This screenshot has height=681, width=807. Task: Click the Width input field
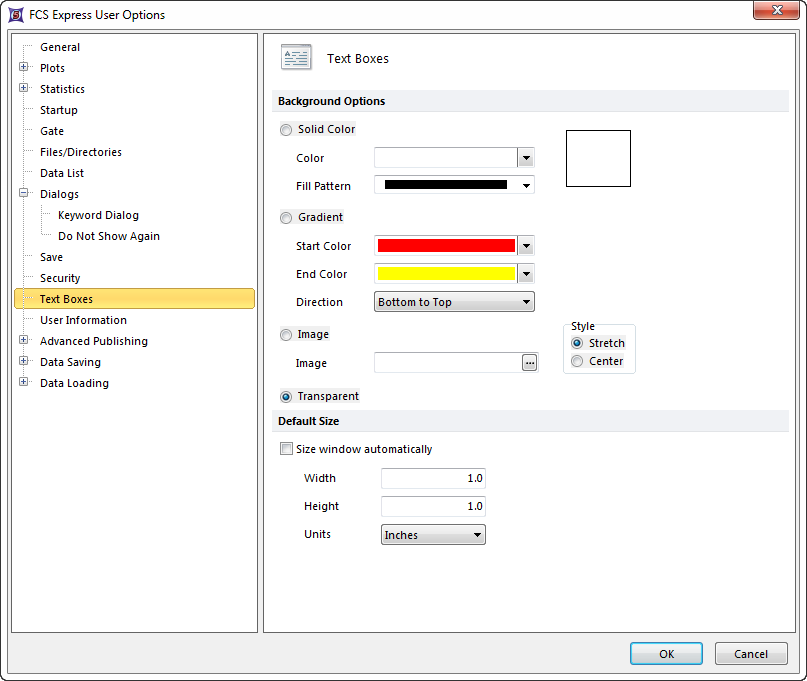point(433,478)
